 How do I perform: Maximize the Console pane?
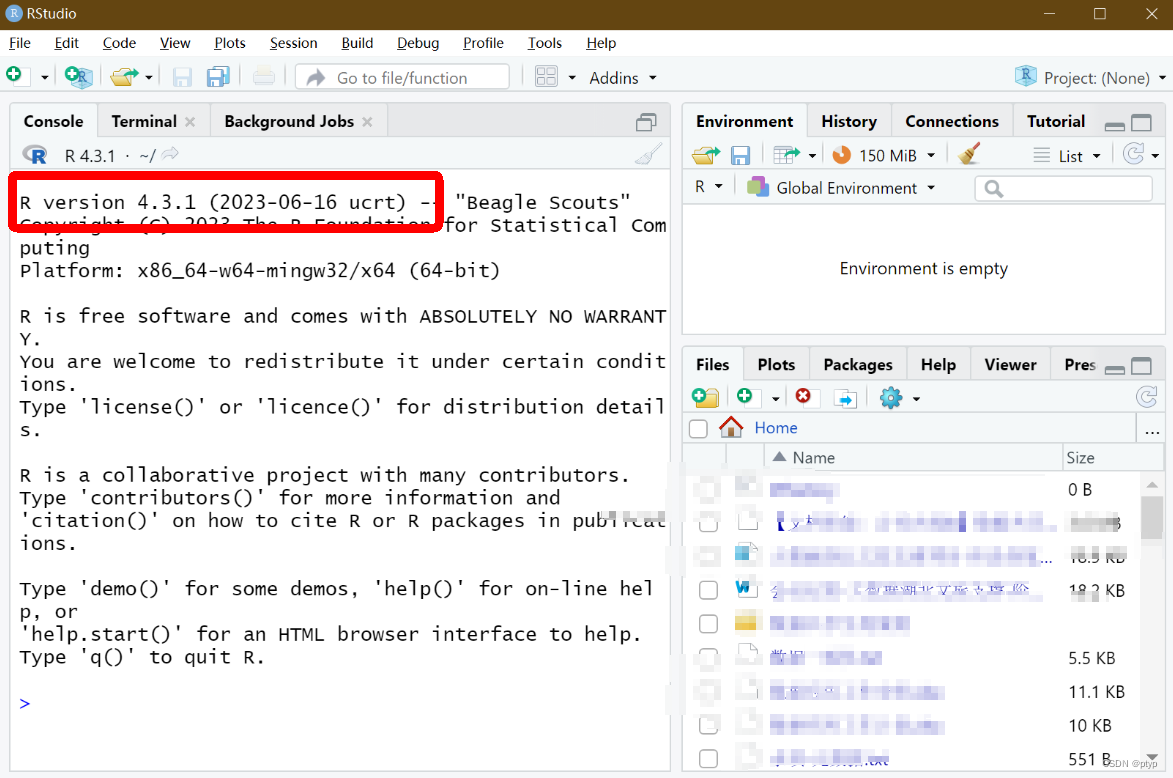(646, 122)
